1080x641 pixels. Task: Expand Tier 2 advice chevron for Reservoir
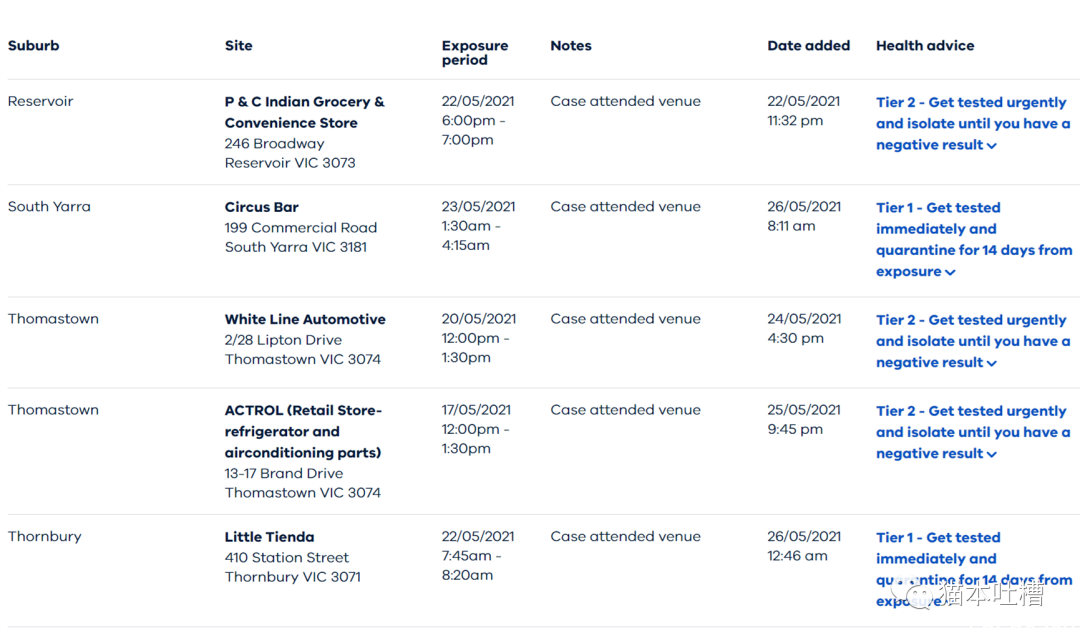click(992, 146)
